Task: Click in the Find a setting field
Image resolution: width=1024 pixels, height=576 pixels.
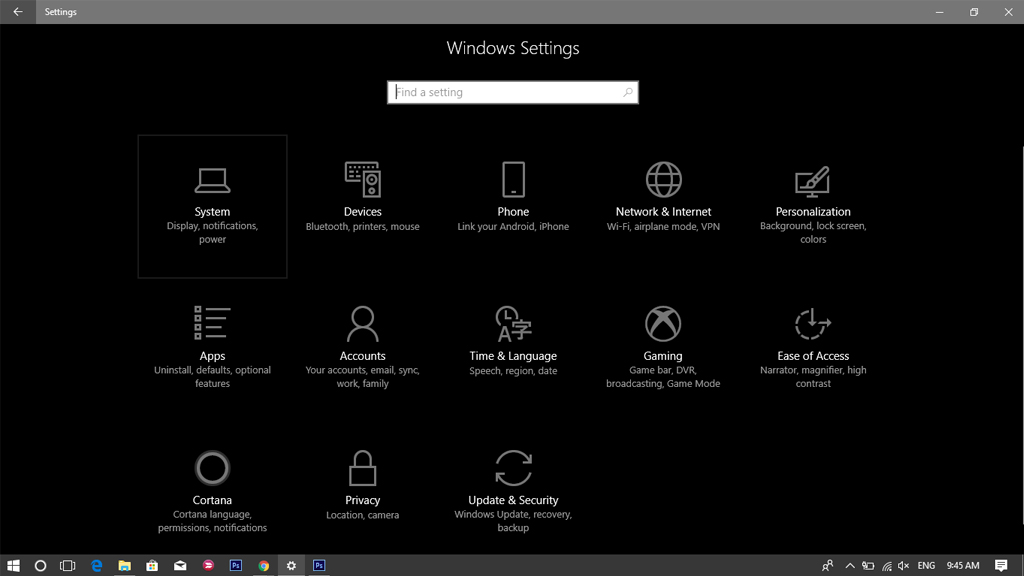Action: point(513,92)
